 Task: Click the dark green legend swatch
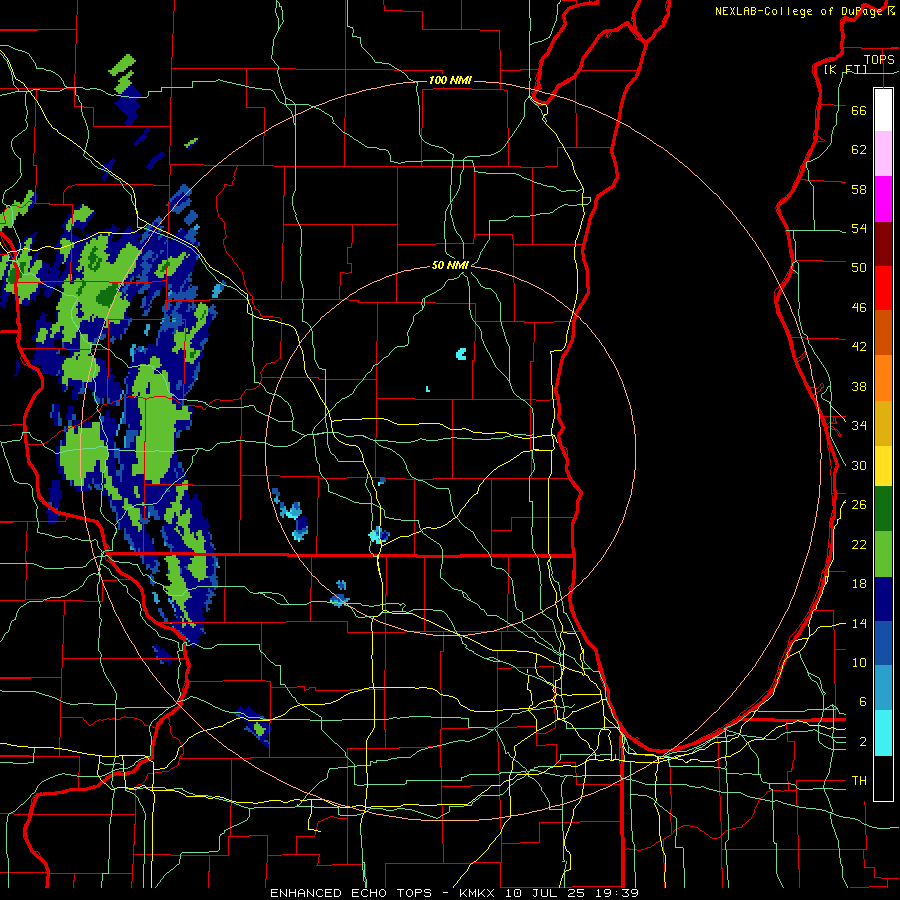883,508
